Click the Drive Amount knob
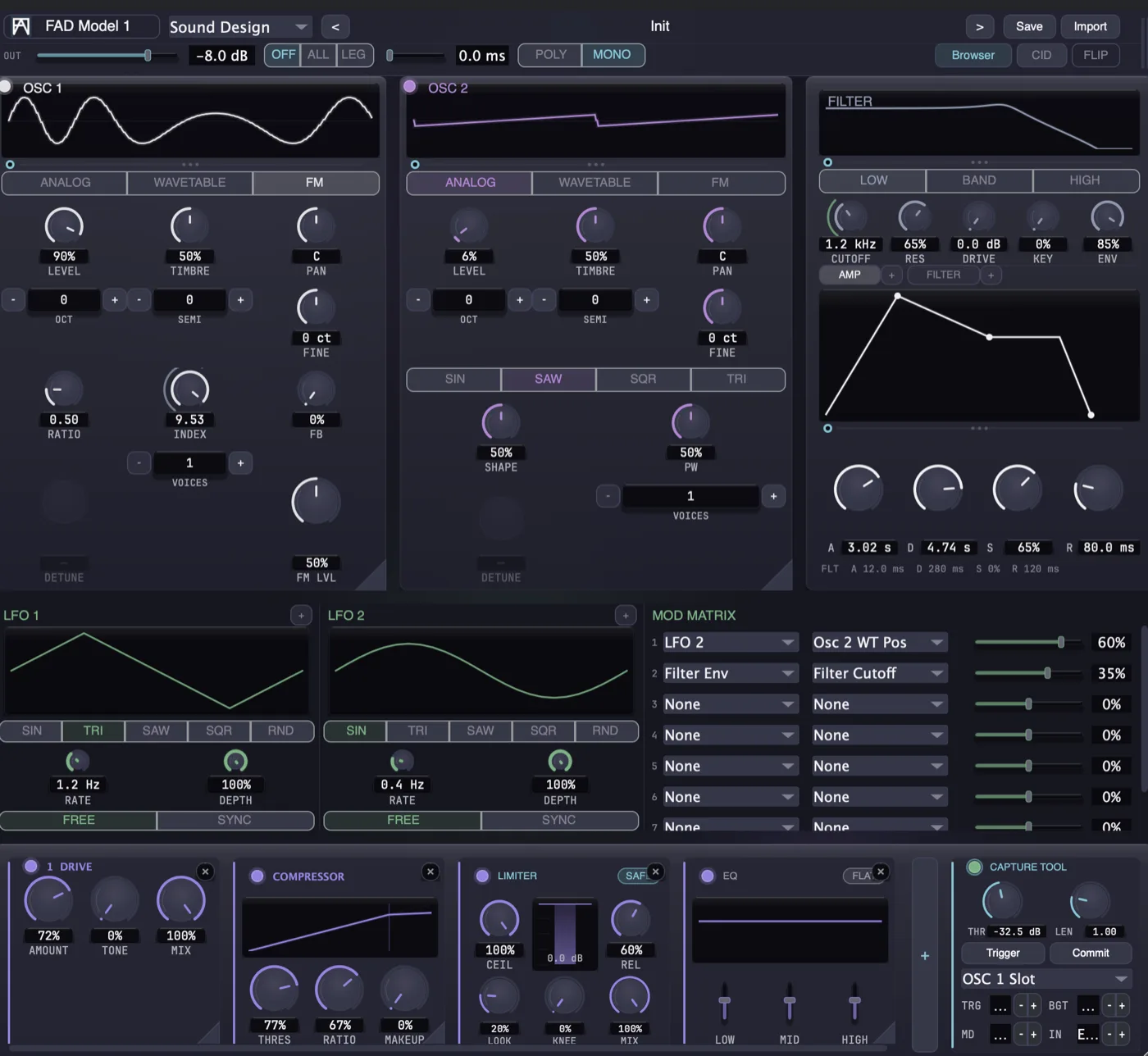1148x1056 pixels. tap(48, 900)
